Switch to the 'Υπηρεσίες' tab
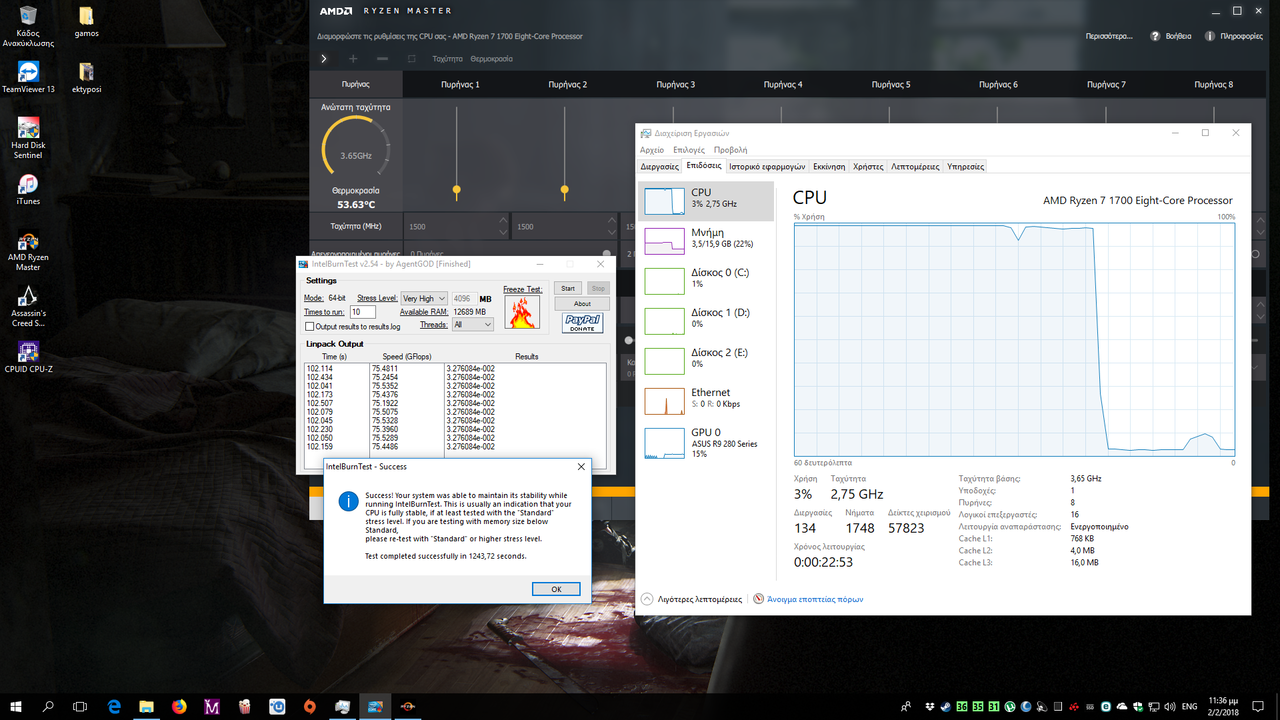Image resolution: width=1280 pixels, height=720 pixels. click(965, 167)
